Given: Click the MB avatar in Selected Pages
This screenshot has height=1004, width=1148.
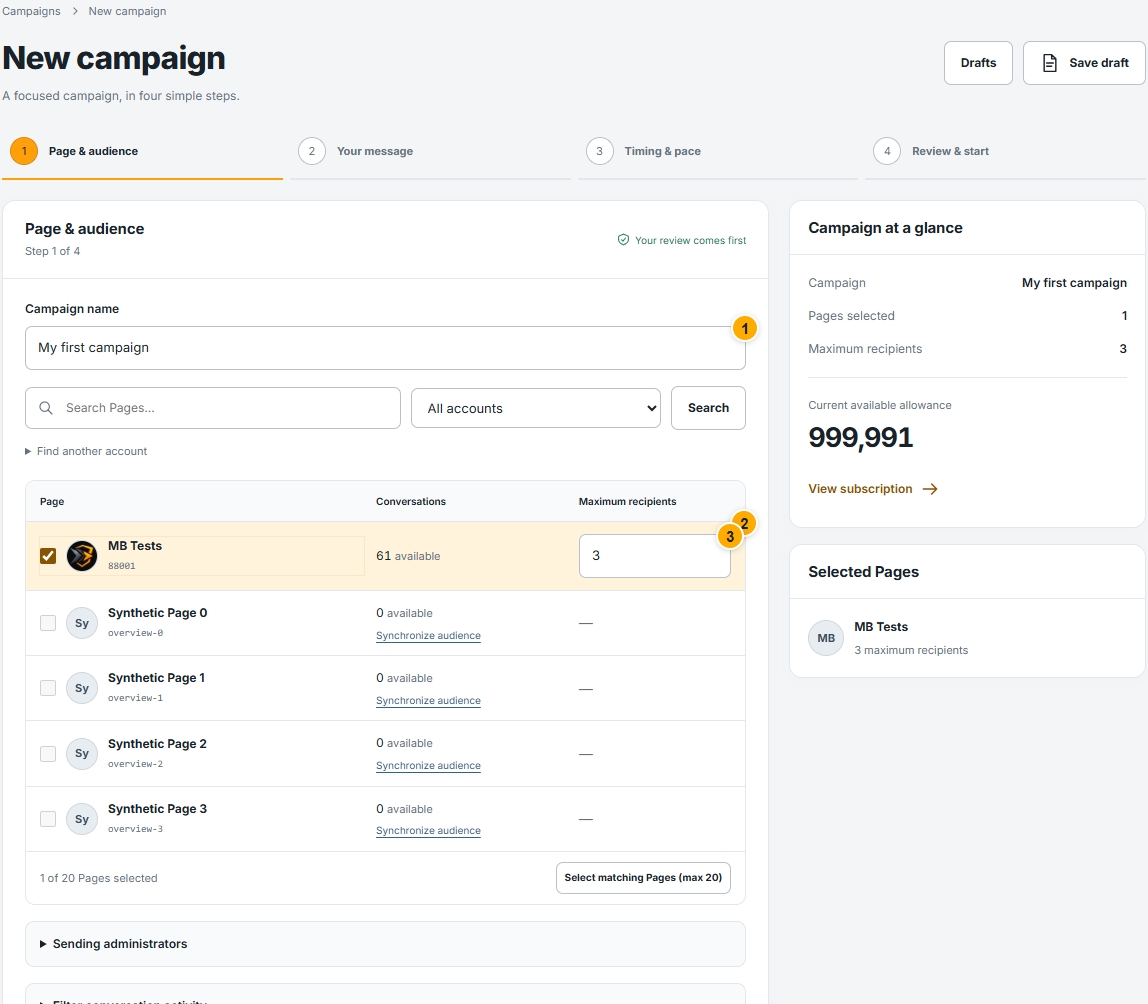Looking at the screenshot, I should 826,638.
